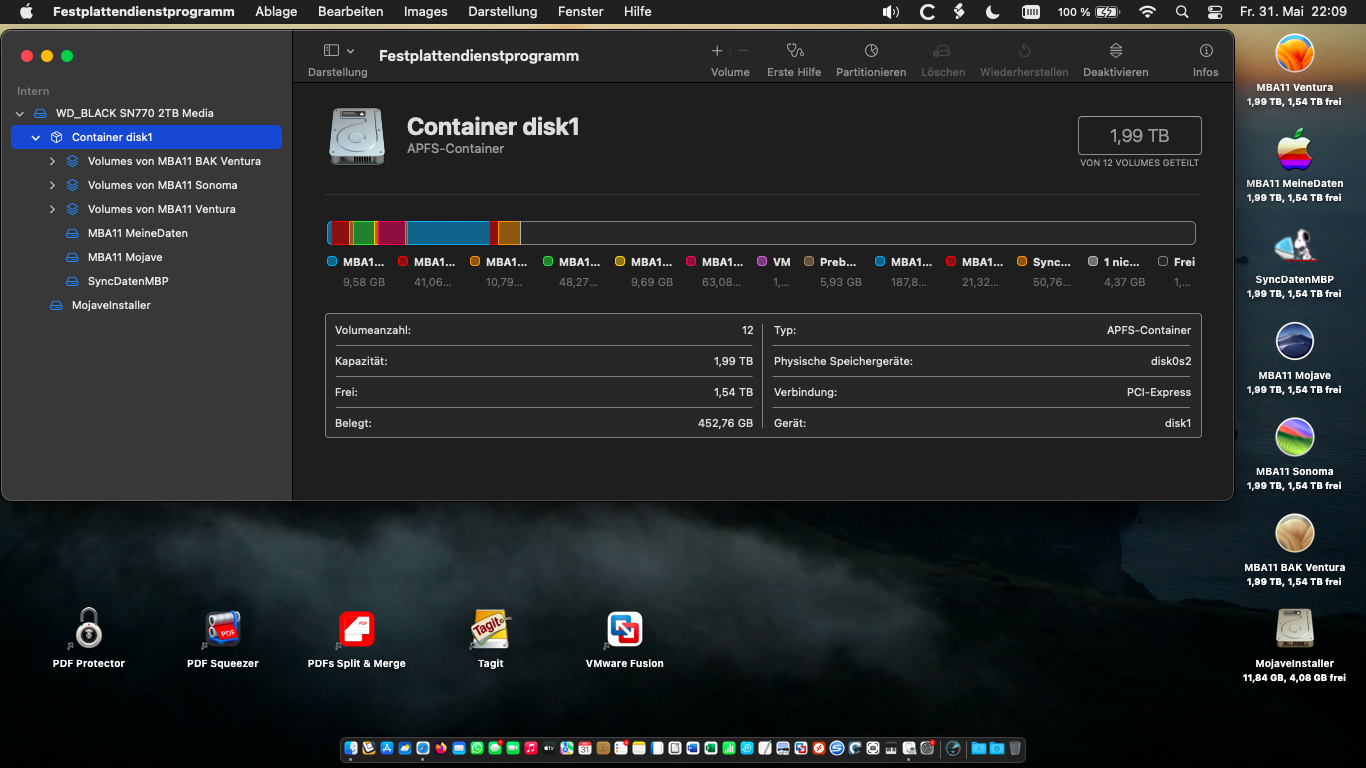Open Safari from the Dock
Screen dimensions: 1366x768
[423, 748]
